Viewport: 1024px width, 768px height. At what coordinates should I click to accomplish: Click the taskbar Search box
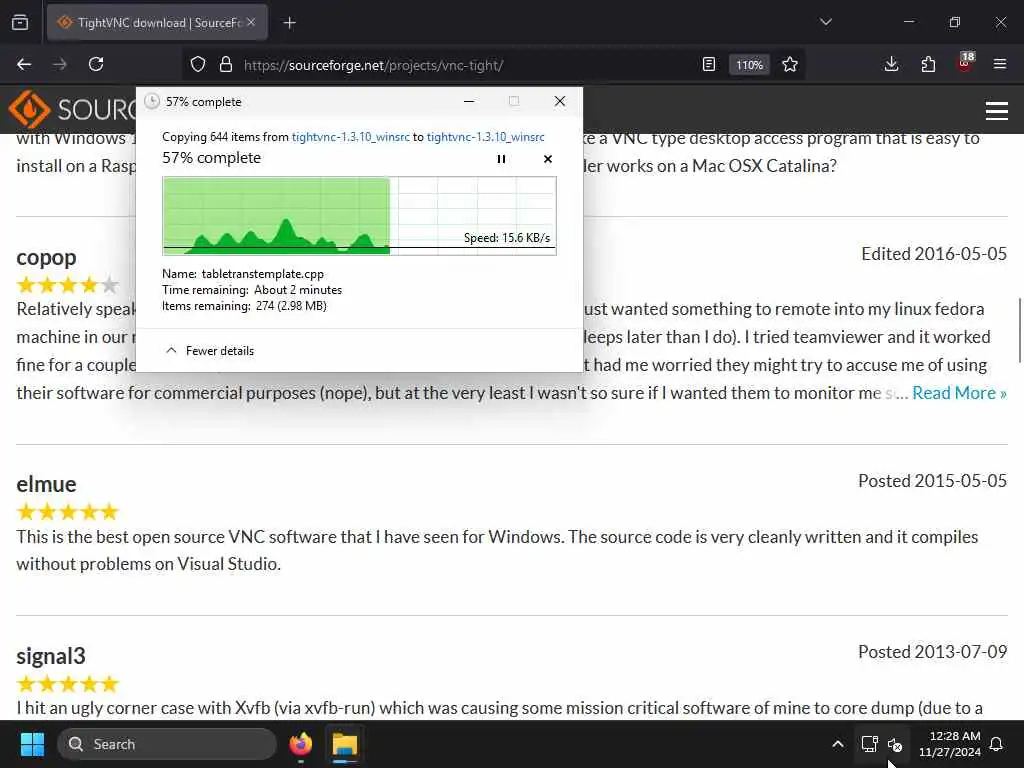click(x=167, y=744)
